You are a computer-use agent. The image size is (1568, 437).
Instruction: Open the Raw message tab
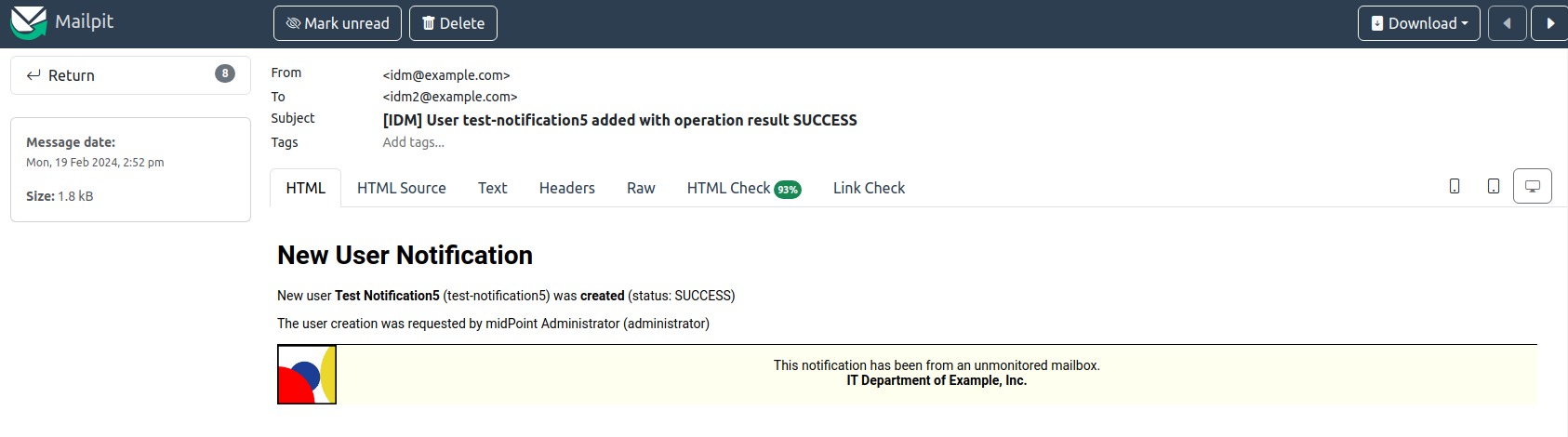(641, 188)
